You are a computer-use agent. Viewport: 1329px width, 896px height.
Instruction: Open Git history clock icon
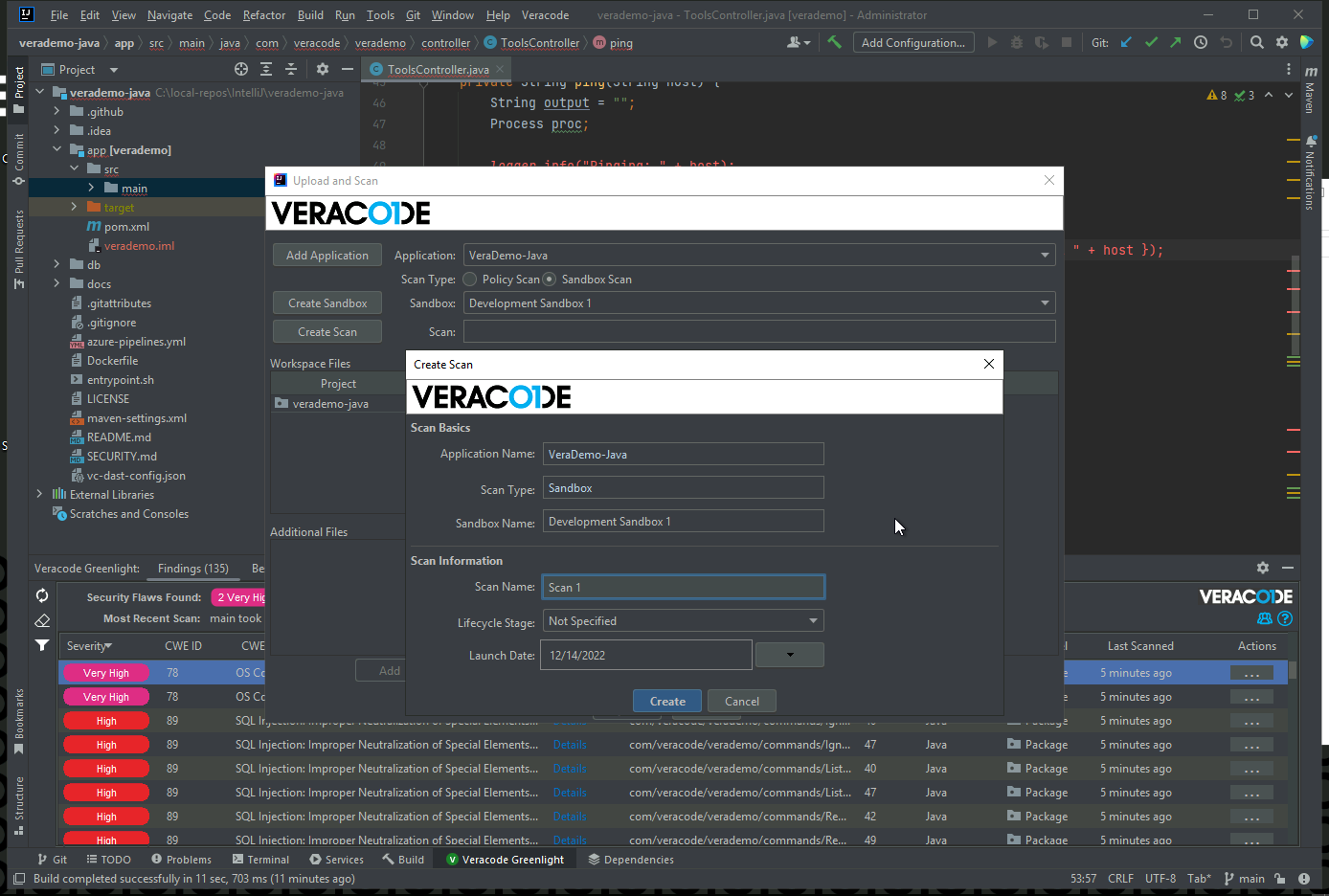pyautogui.click(x=1201, y=42)
